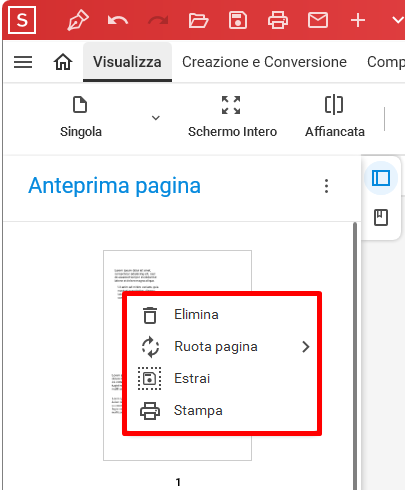Screen dimensions: 405x490
Task: Expand quick toolbar chevron at top right
Action: tap(397, 20)
